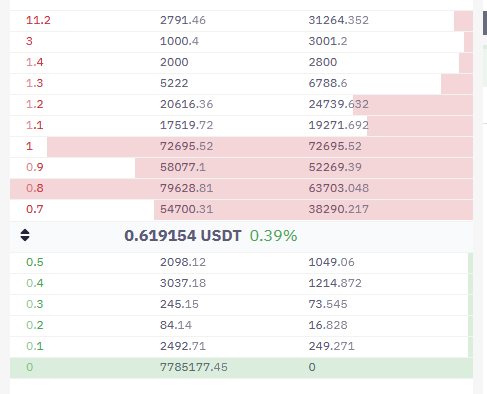Click the lowest ask price 0.7
487x394 pixels.
[35, 209]
